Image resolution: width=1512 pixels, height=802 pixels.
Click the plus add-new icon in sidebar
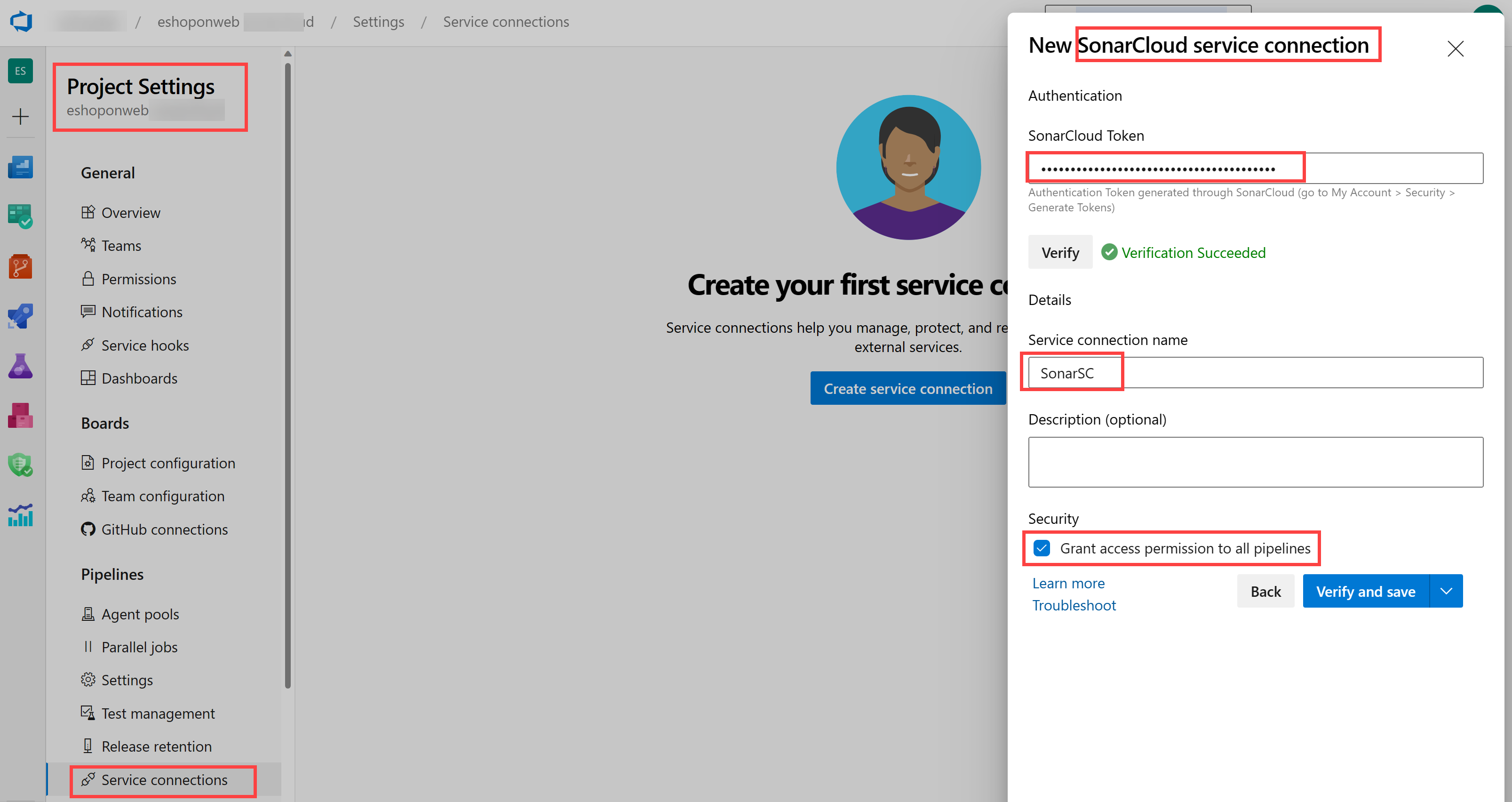pyautogui.click(x=21, y=116)
